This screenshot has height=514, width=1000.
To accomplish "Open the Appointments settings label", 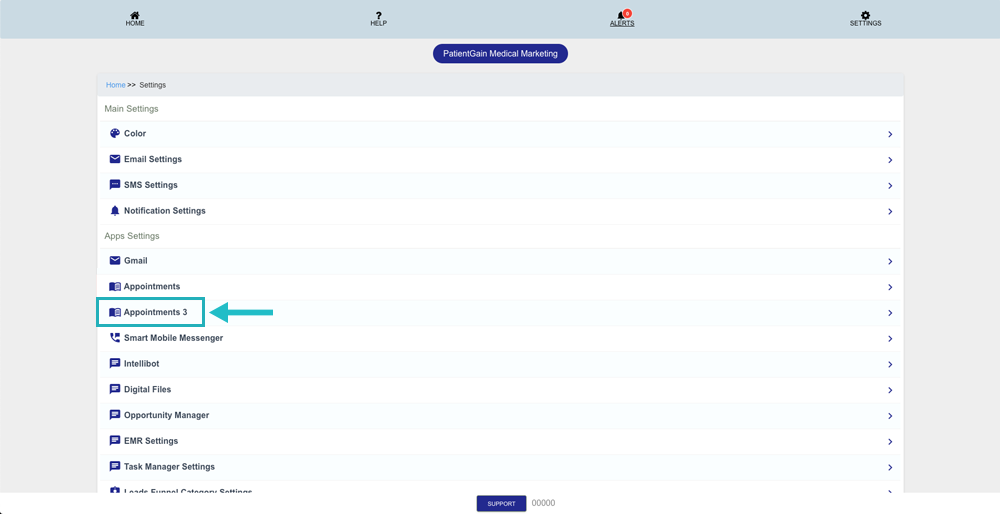I will 152,286.
